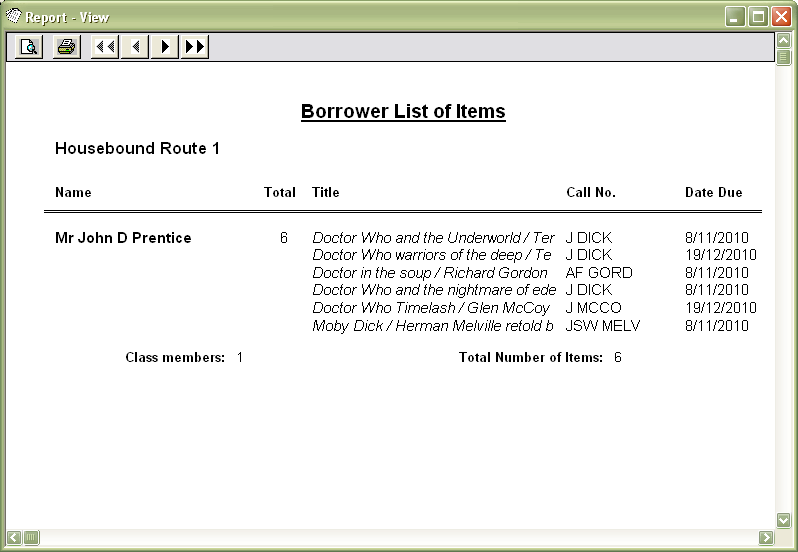Go to next report page

click(165, 47)
